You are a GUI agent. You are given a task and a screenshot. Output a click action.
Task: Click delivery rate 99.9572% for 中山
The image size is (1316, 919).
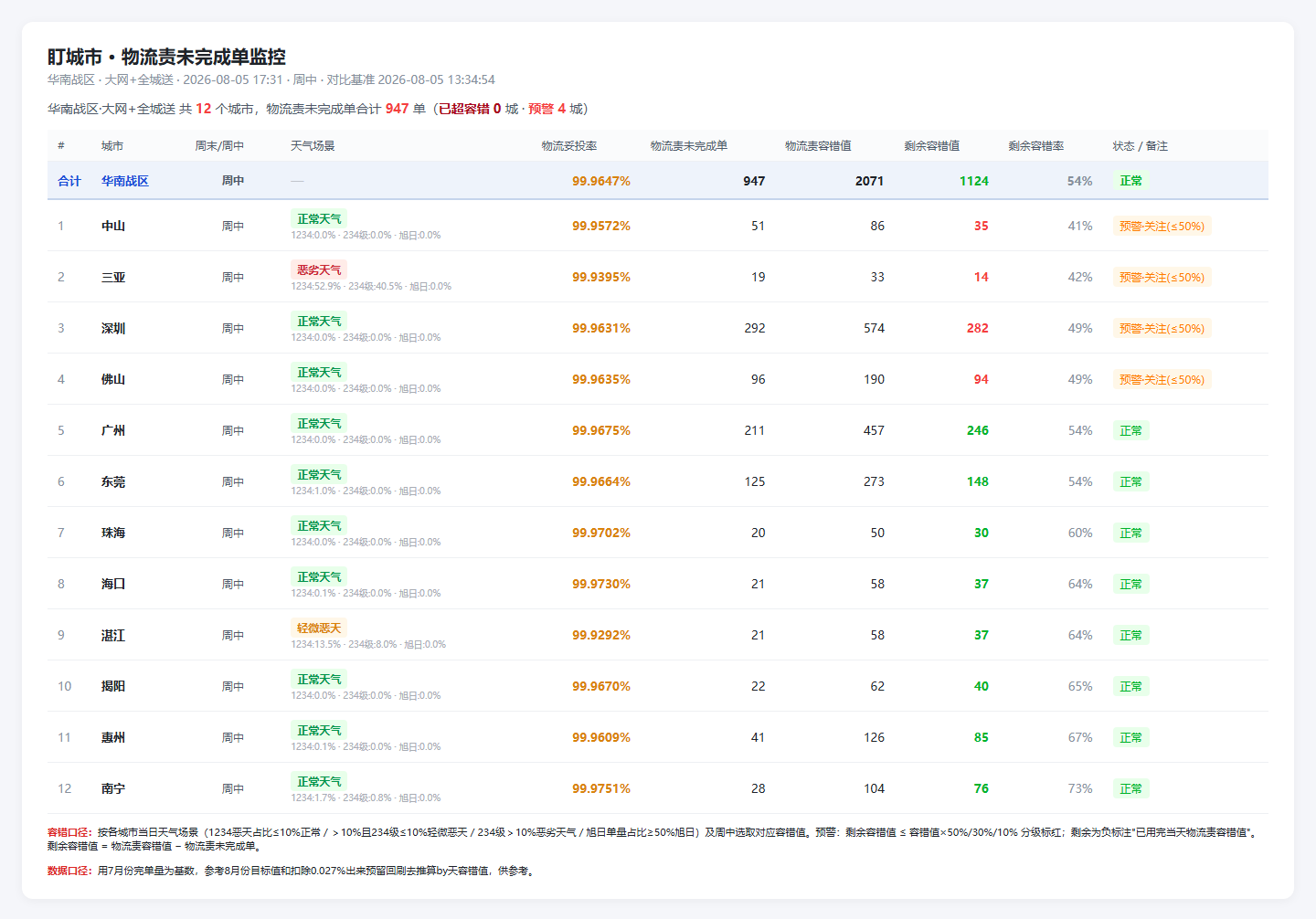[x=601, y=226]
